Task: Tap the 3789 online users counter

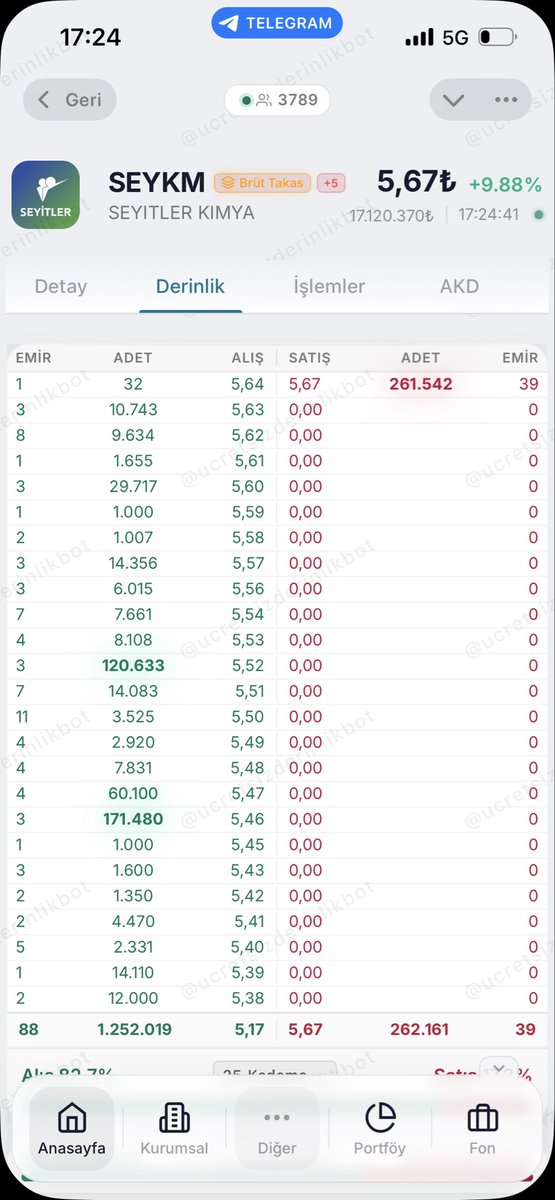Action: (277, 100)
